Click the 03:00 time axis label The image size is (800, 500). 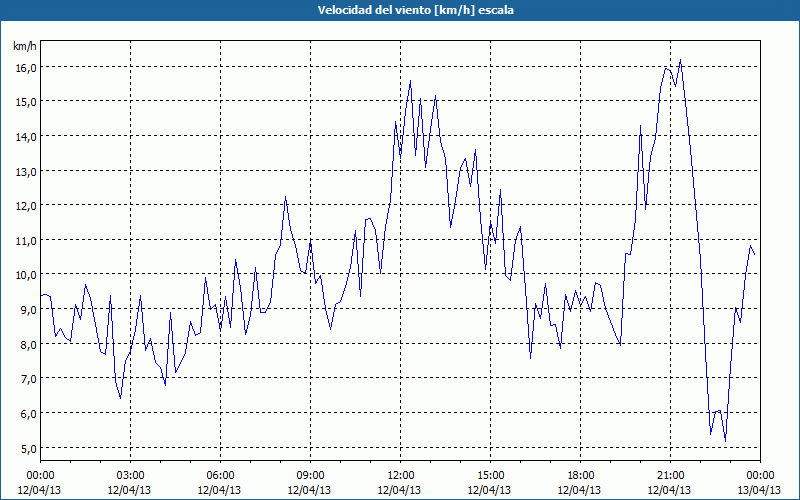[130, 475]
